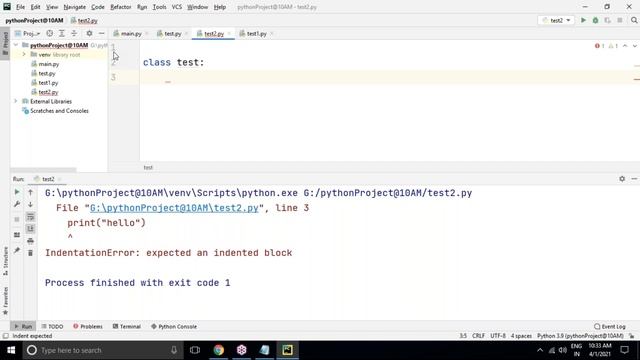Image resolution: width=640 pixels, height=360 pixels.
Task: Open run configuration wrench in Run panel
Action: tap(17, 204)
